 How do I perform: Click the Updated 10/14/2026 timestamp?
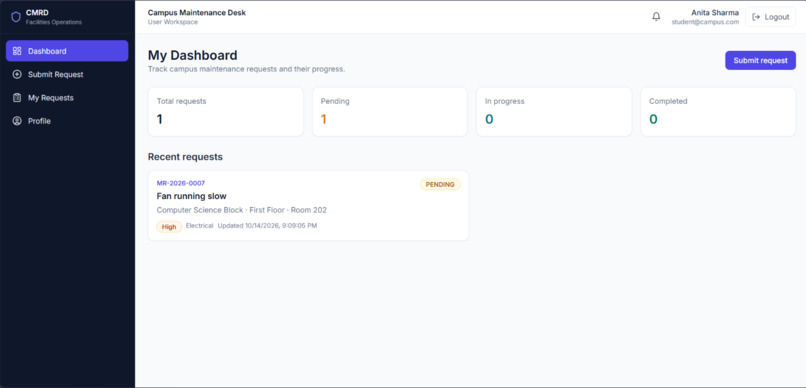point(267,226)
